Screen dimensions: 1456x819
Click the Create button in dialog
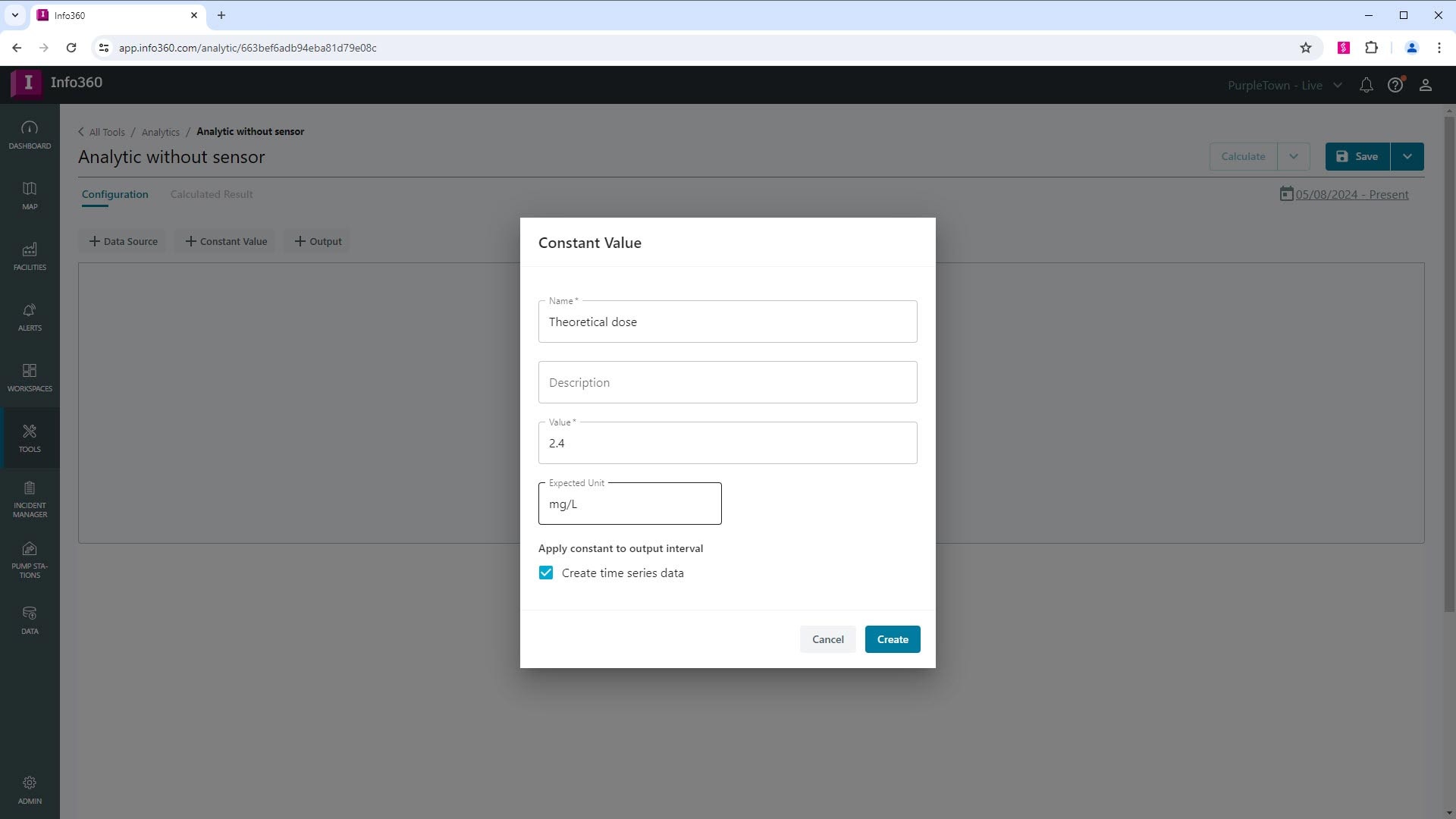(893, 639)
